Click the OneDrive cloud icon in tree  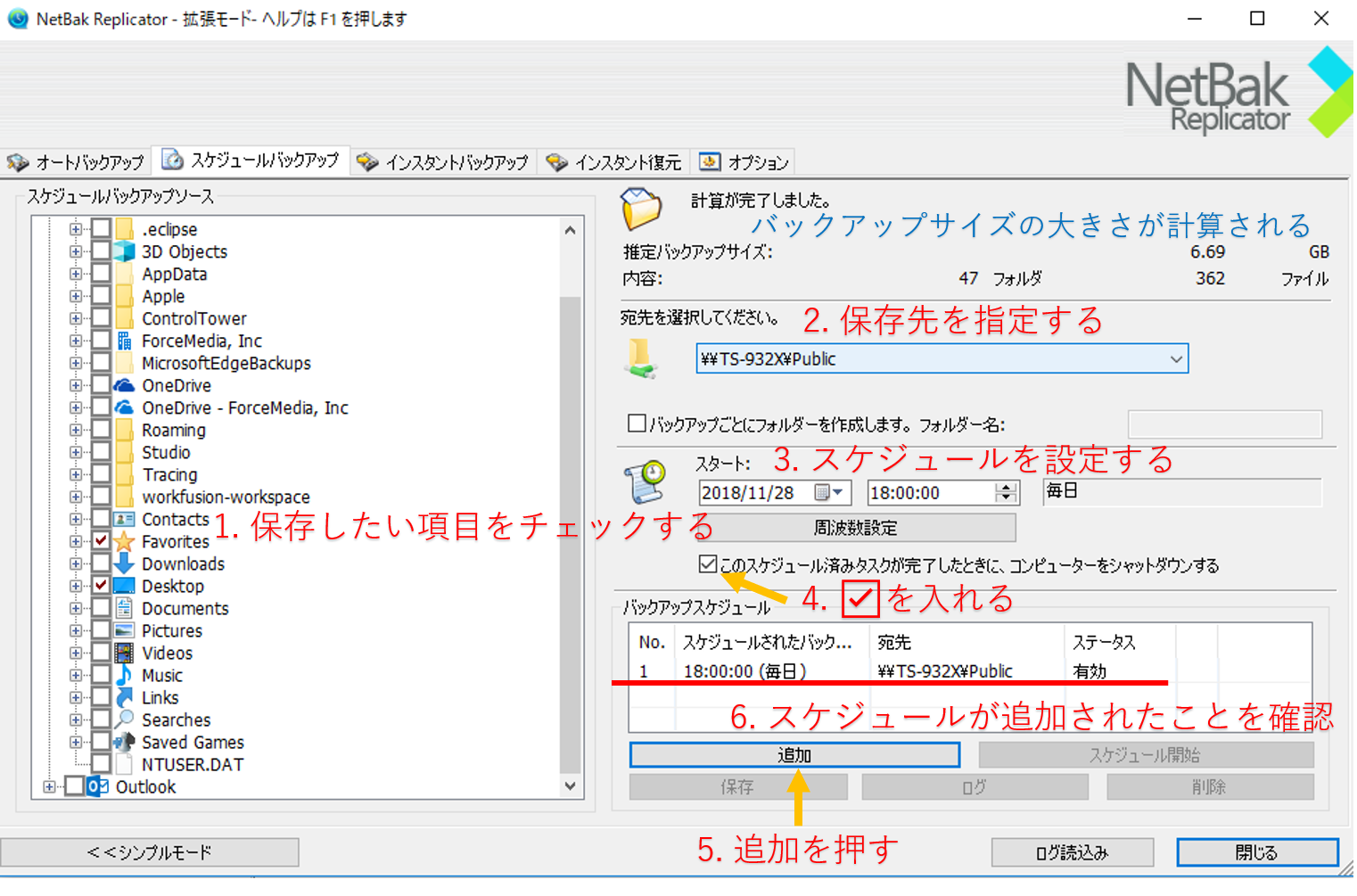125,385
